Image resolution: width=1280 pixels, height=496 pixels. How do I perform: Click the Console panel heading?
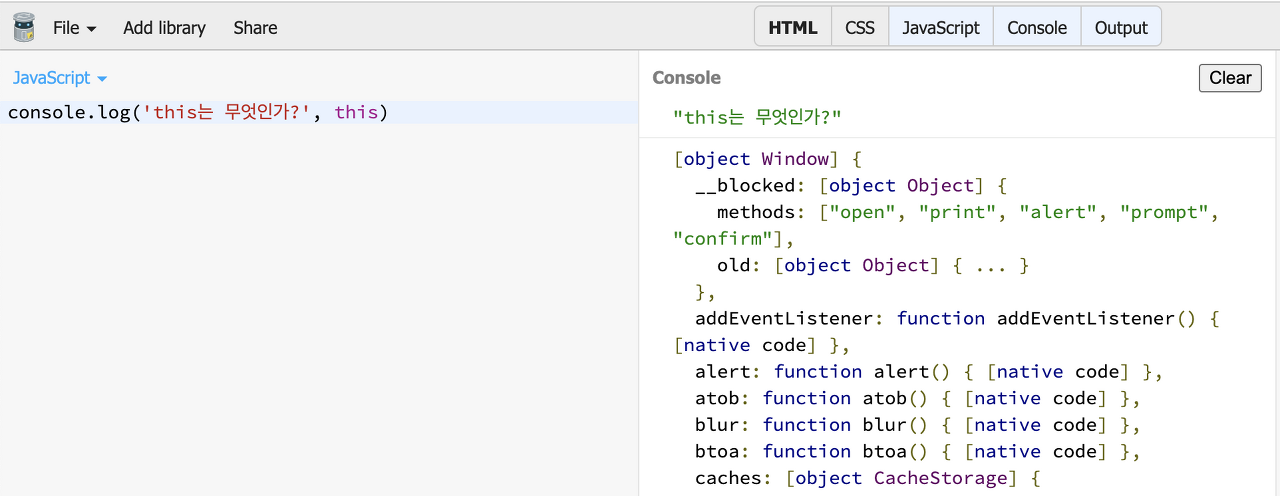click(x=686, y=77)
